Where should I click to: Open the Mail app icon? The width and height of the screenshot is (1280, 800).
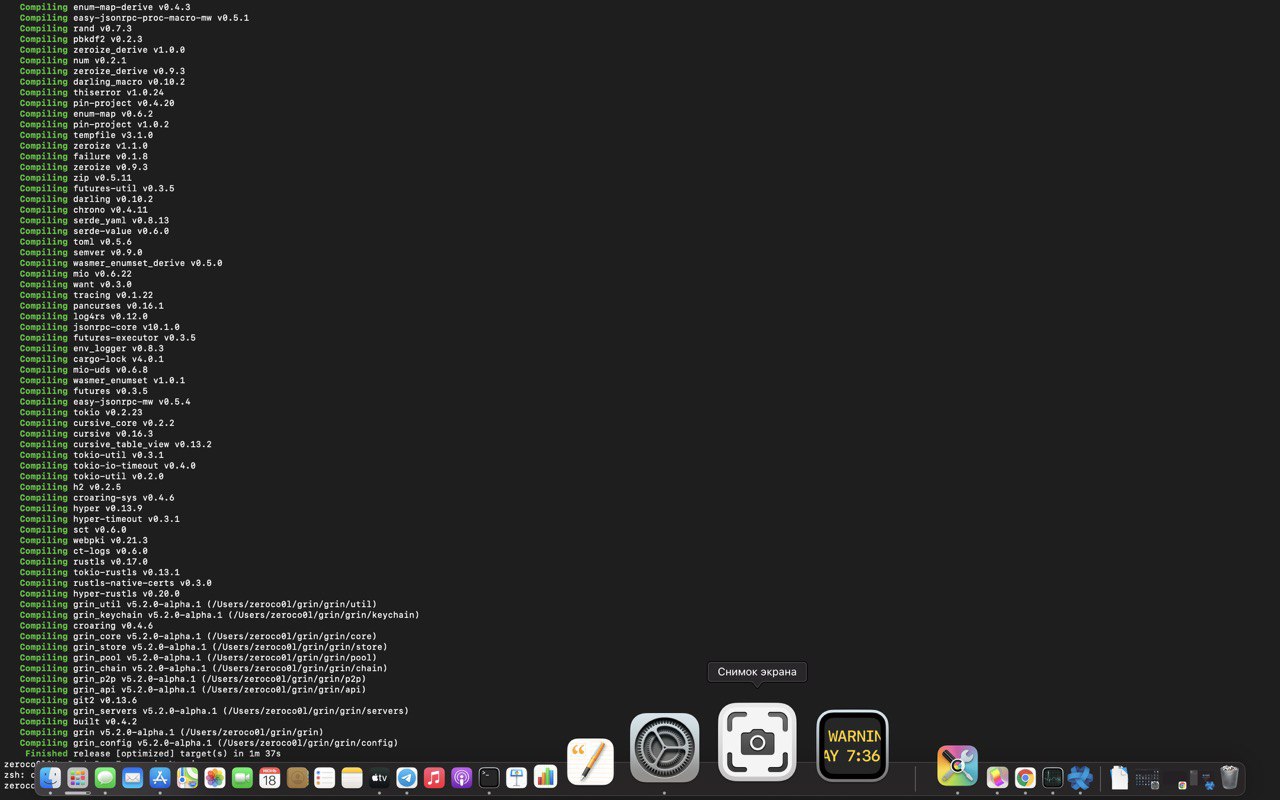pos(132,777)
